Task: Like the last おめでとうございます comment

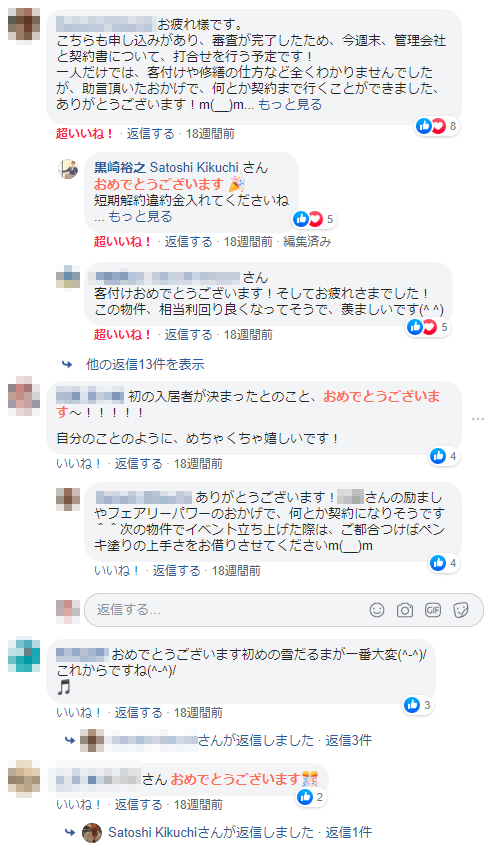Action: (x=79, y=805)
